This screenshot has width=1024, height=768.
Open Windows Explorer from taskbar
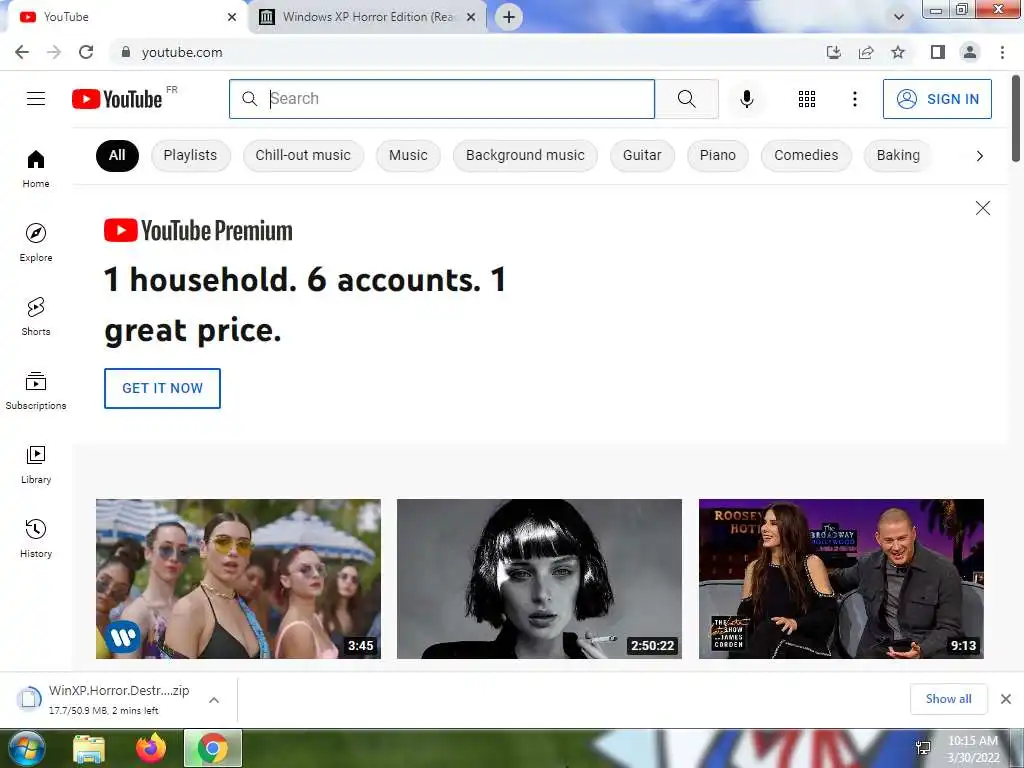pyautogui.click(x=89, y=749)
